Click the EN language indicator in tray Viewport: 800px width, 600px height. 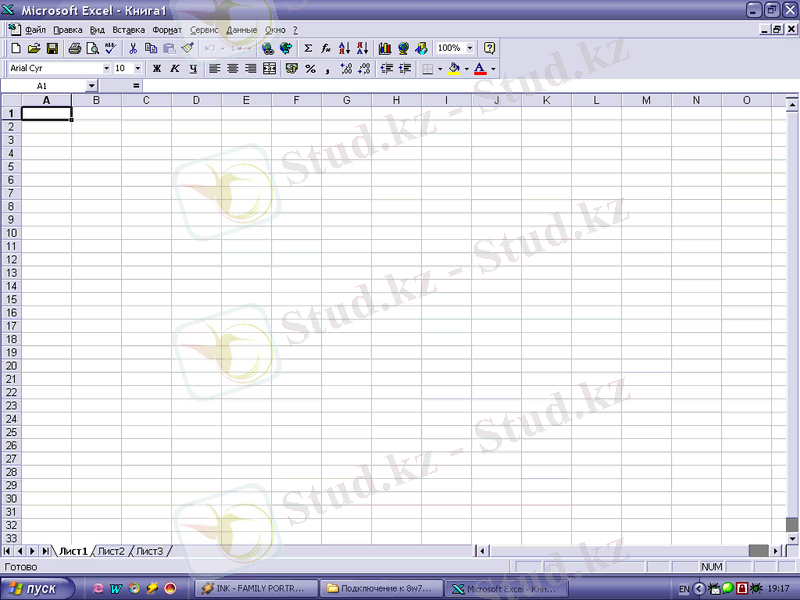pyautogui.click(x=684, y=589)
